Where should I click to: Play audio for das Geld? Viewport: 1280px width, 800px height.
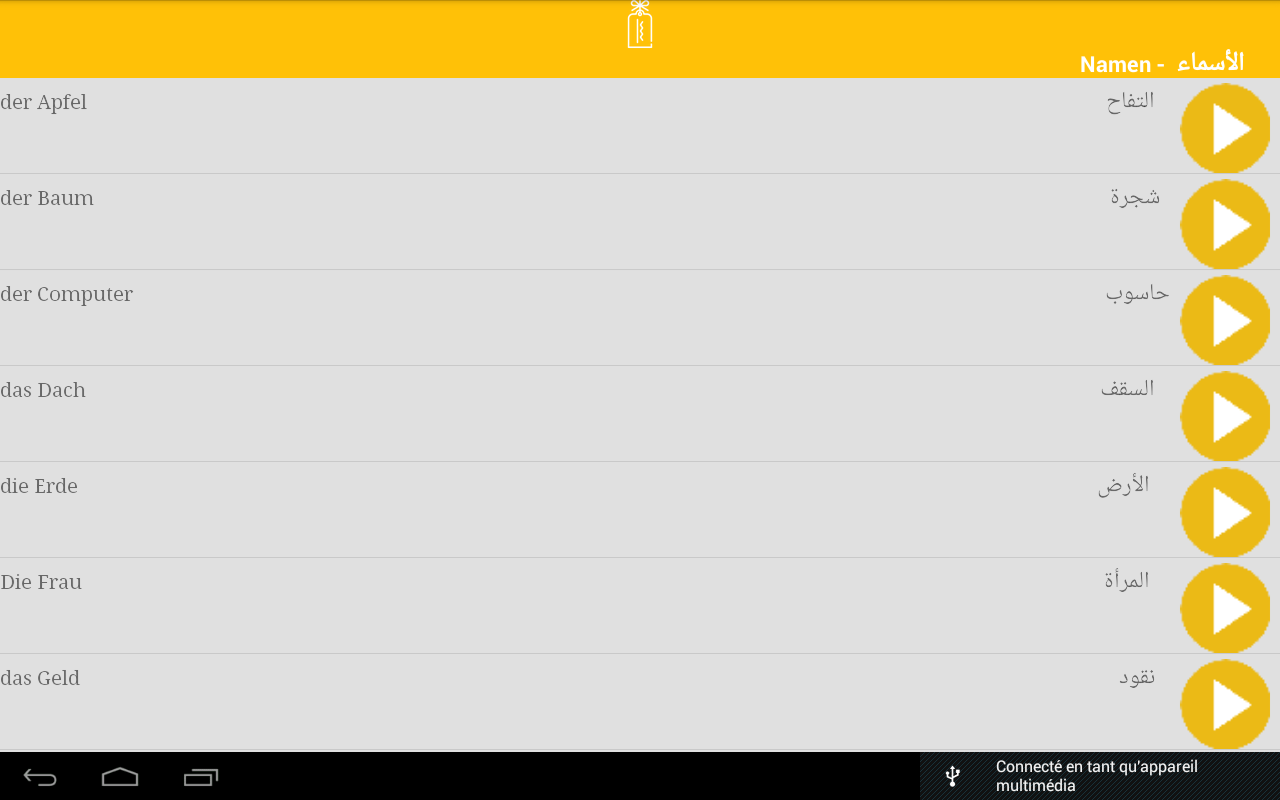1225,705
